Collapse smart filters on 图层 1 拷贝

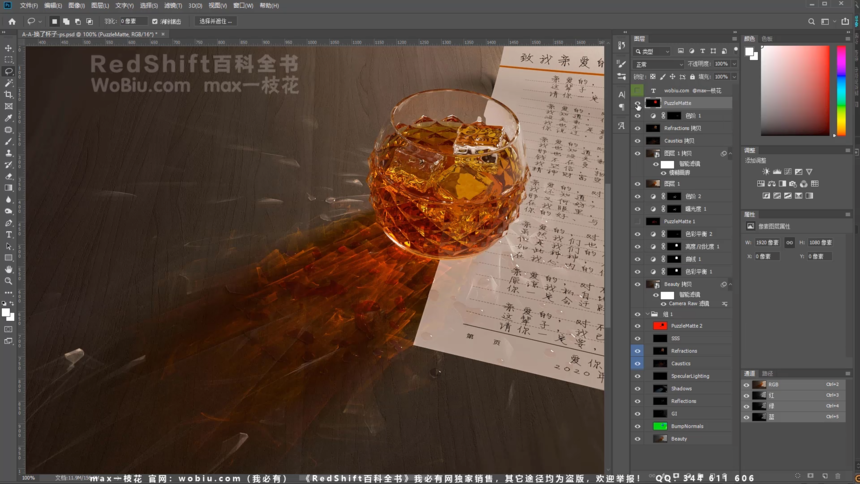coord(730,154)
